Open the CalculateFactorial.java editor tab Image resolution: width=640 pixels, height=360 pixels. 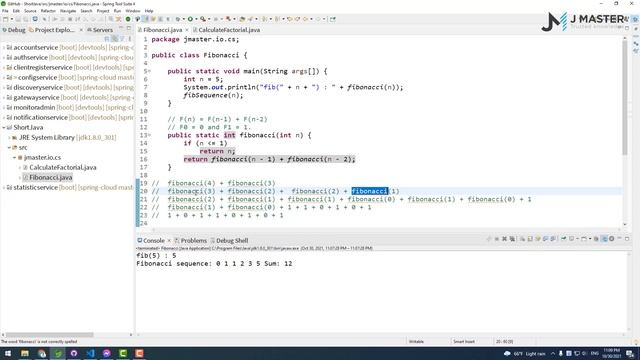226,30
